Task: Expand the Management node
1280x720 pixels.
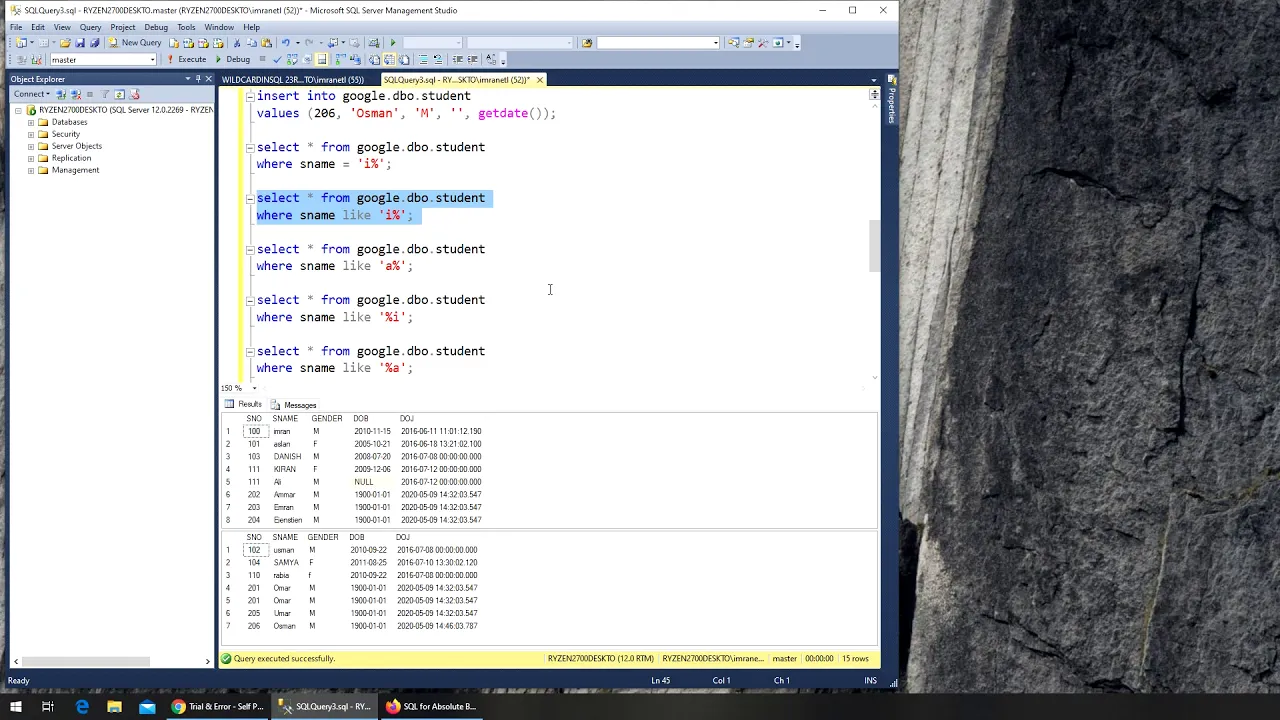Action: (30, 170)
